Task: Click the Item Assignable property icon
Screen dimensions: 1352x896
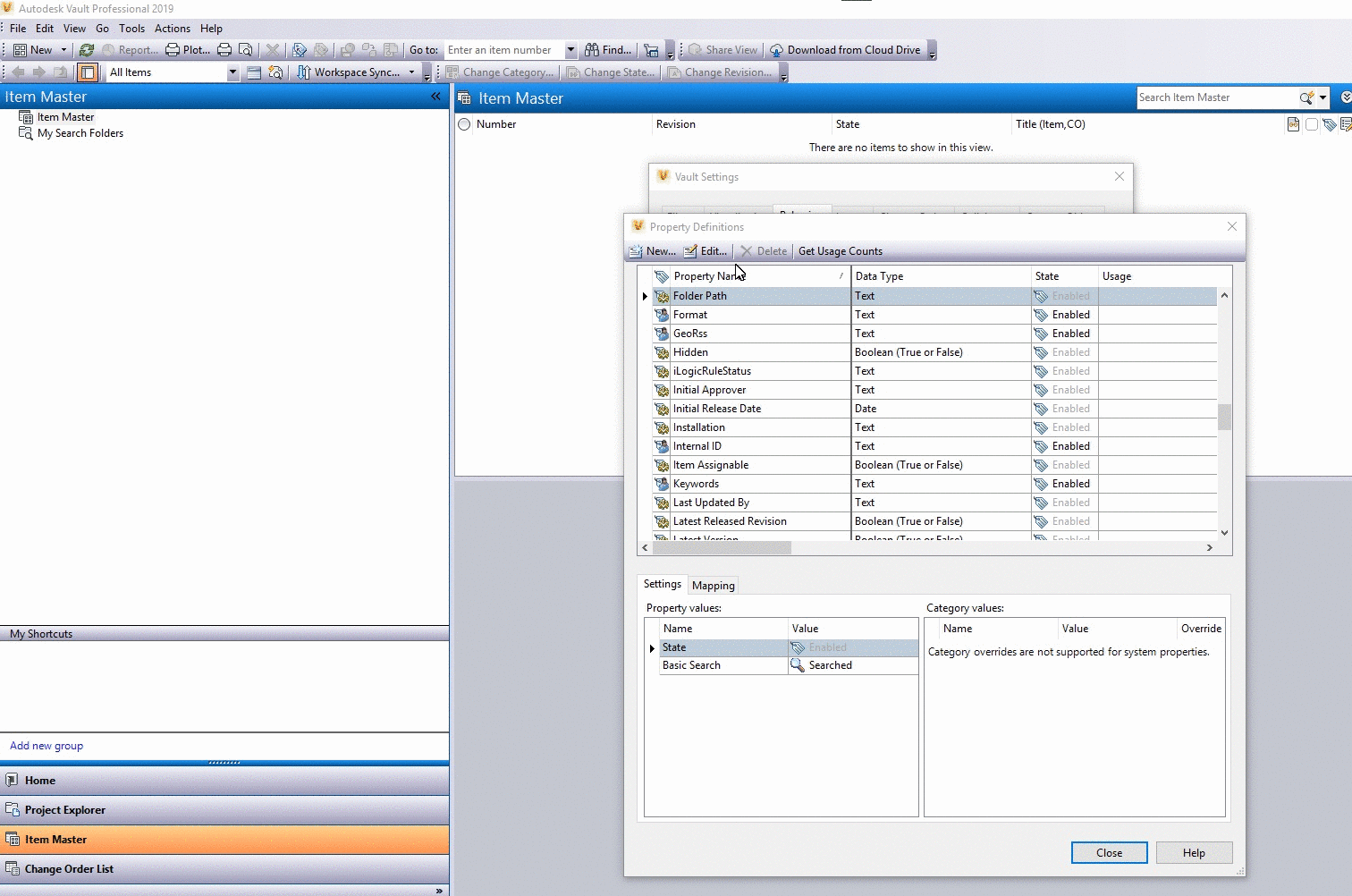Action: (x=662, y=465)
